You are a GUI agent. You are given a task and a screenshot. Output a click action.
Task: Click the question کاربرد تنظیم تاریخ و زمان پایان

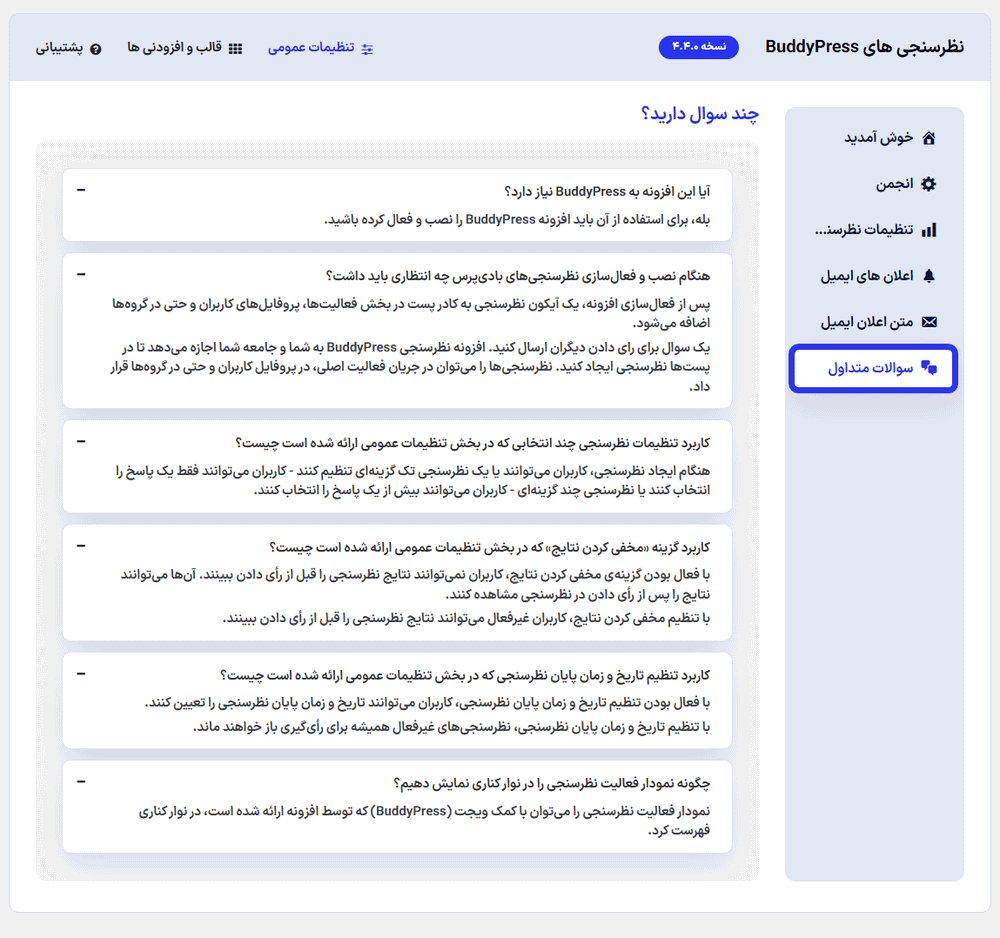click(465, 675)
